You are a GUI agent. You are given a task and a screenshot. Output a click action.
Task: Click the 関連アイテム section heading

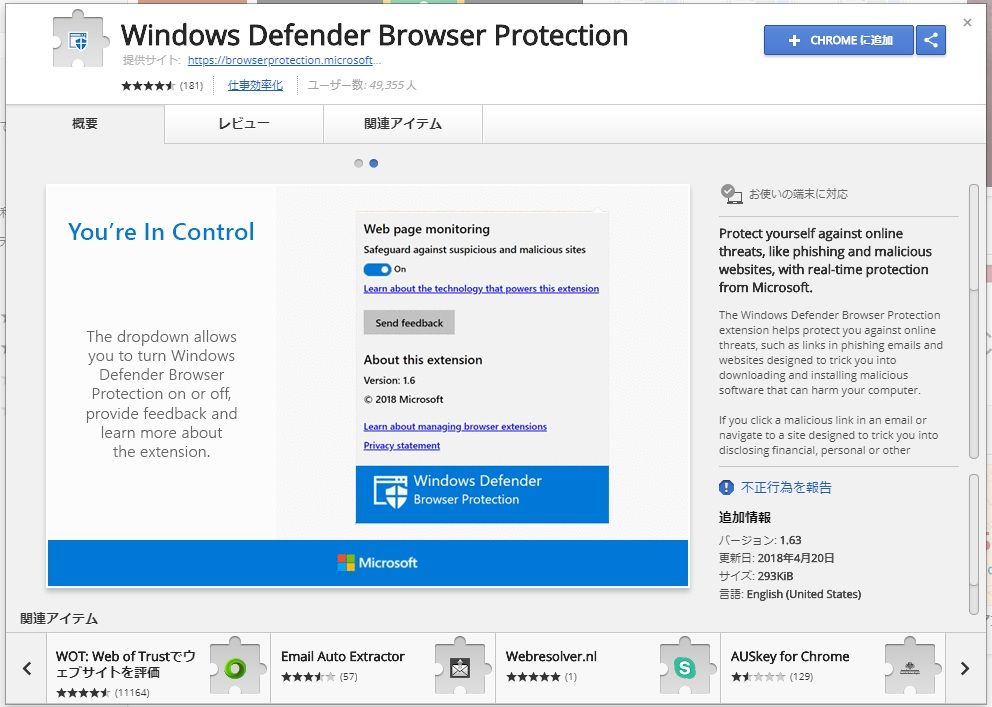tap(59, 618)
